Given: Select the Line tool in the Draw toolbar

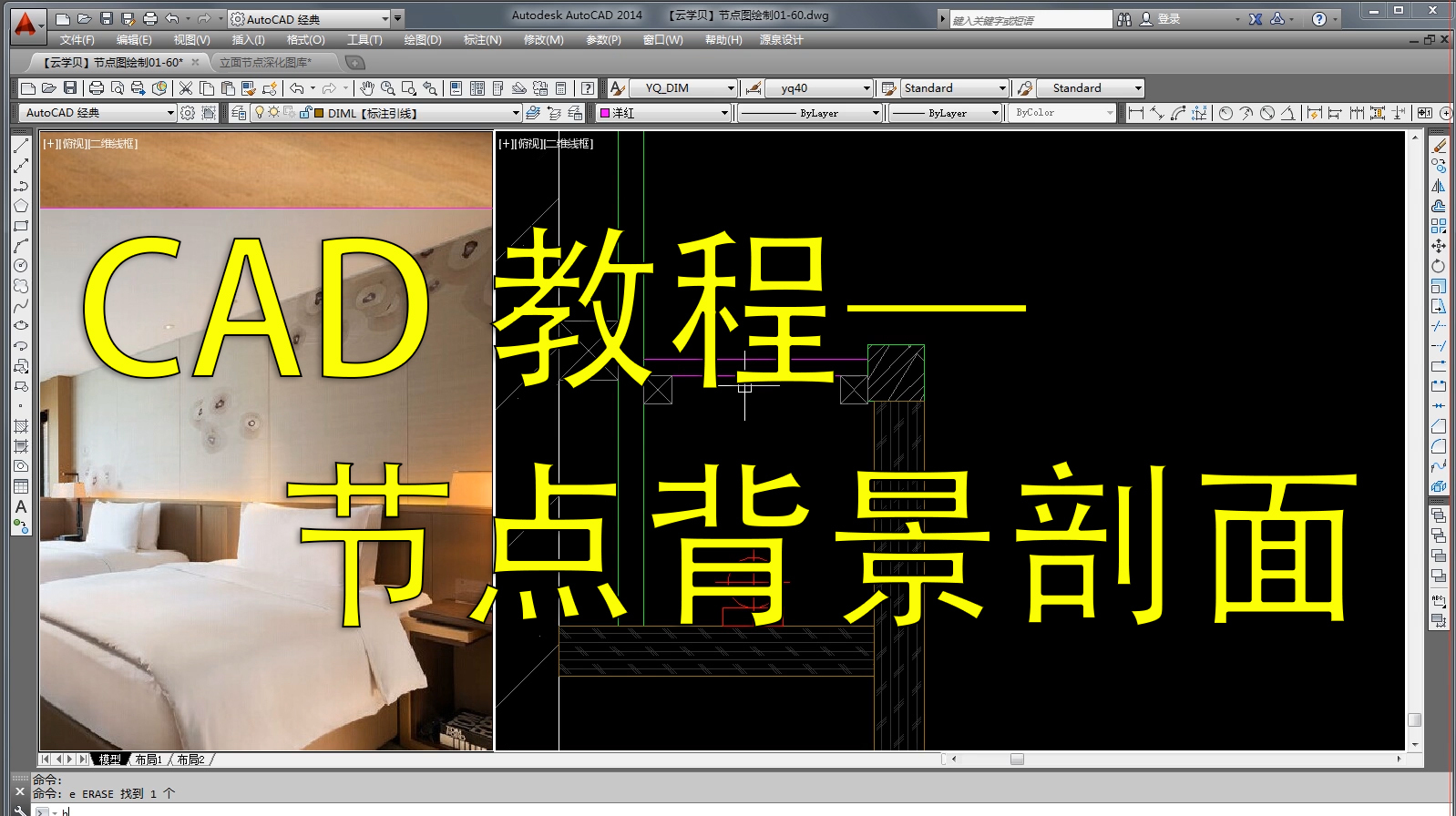Looking at the screenshot, I should 21,146.
